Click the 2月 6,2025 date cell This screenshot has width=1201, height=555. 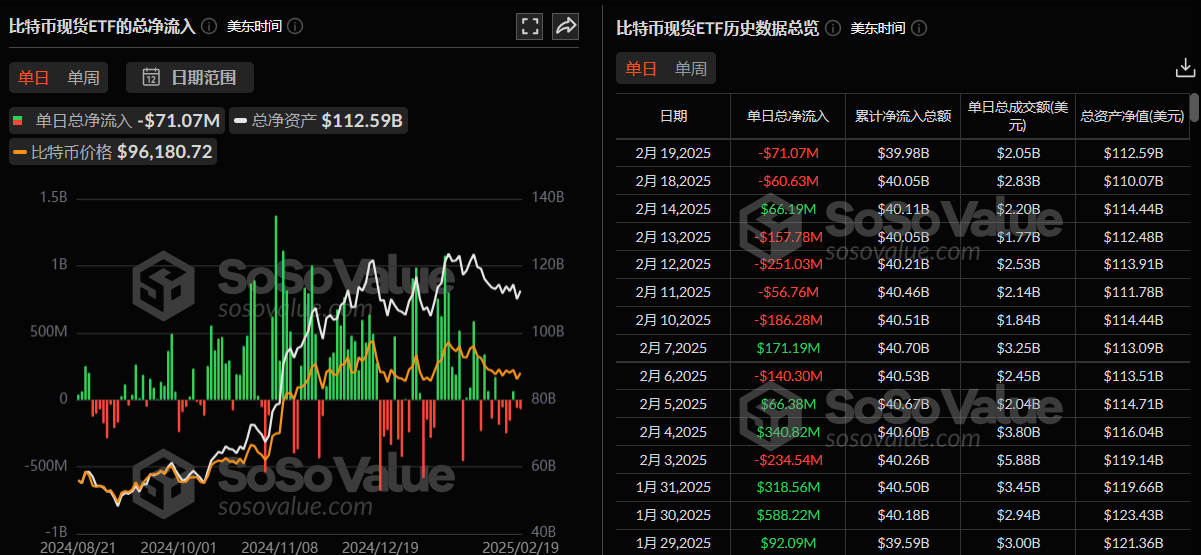tap(673, 376)
